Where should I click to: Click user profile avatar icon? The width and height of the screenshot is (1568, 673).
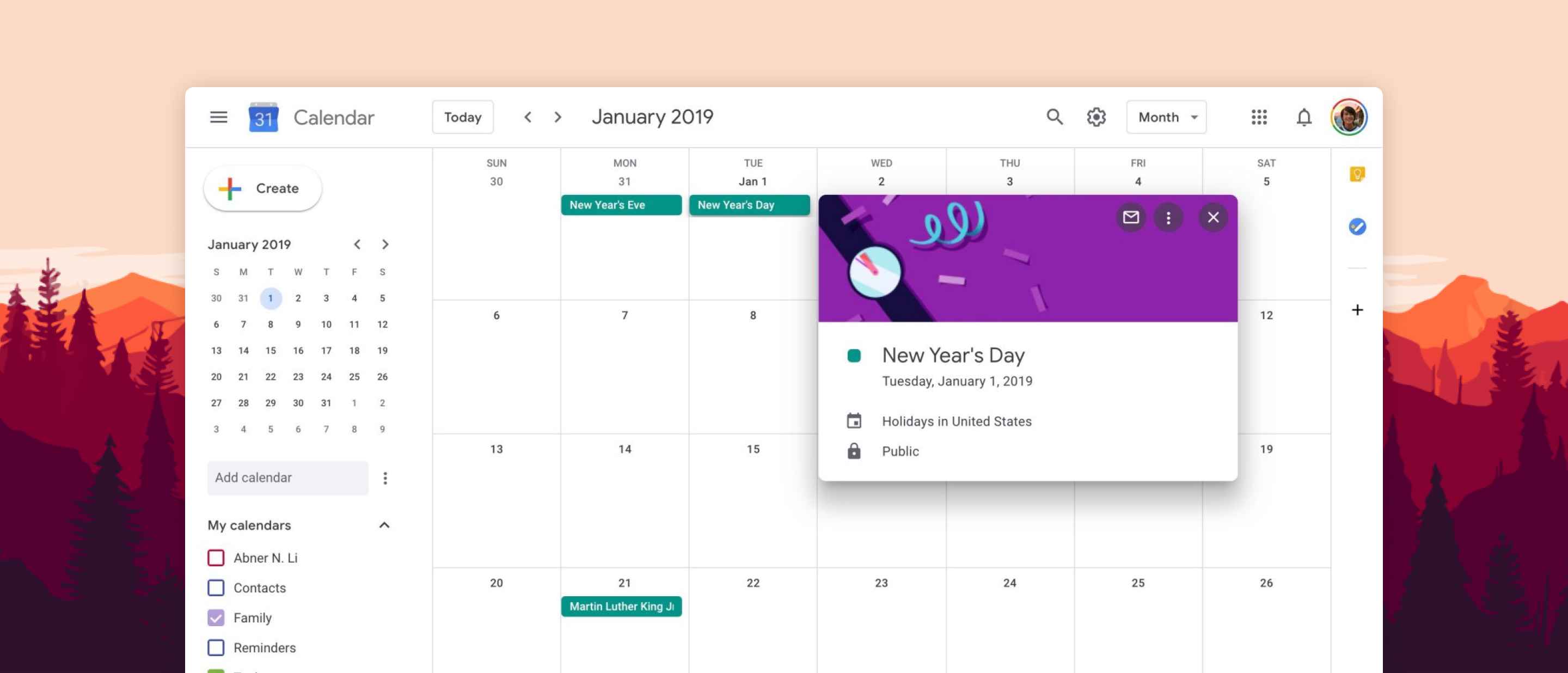(1350, 117)
